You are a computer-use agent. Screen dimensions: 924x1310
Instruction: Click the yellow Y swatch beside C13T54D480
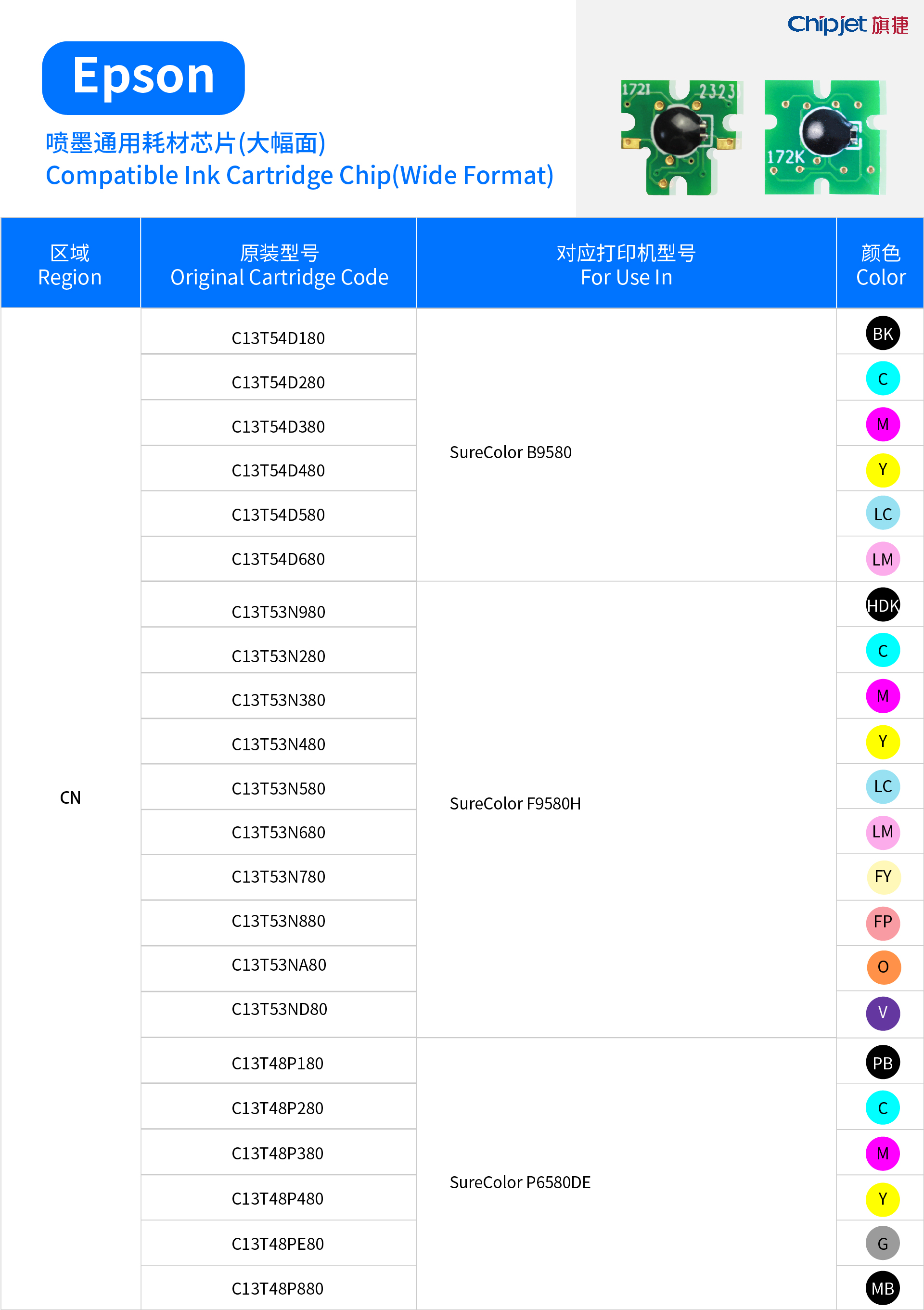click(883, 470)
